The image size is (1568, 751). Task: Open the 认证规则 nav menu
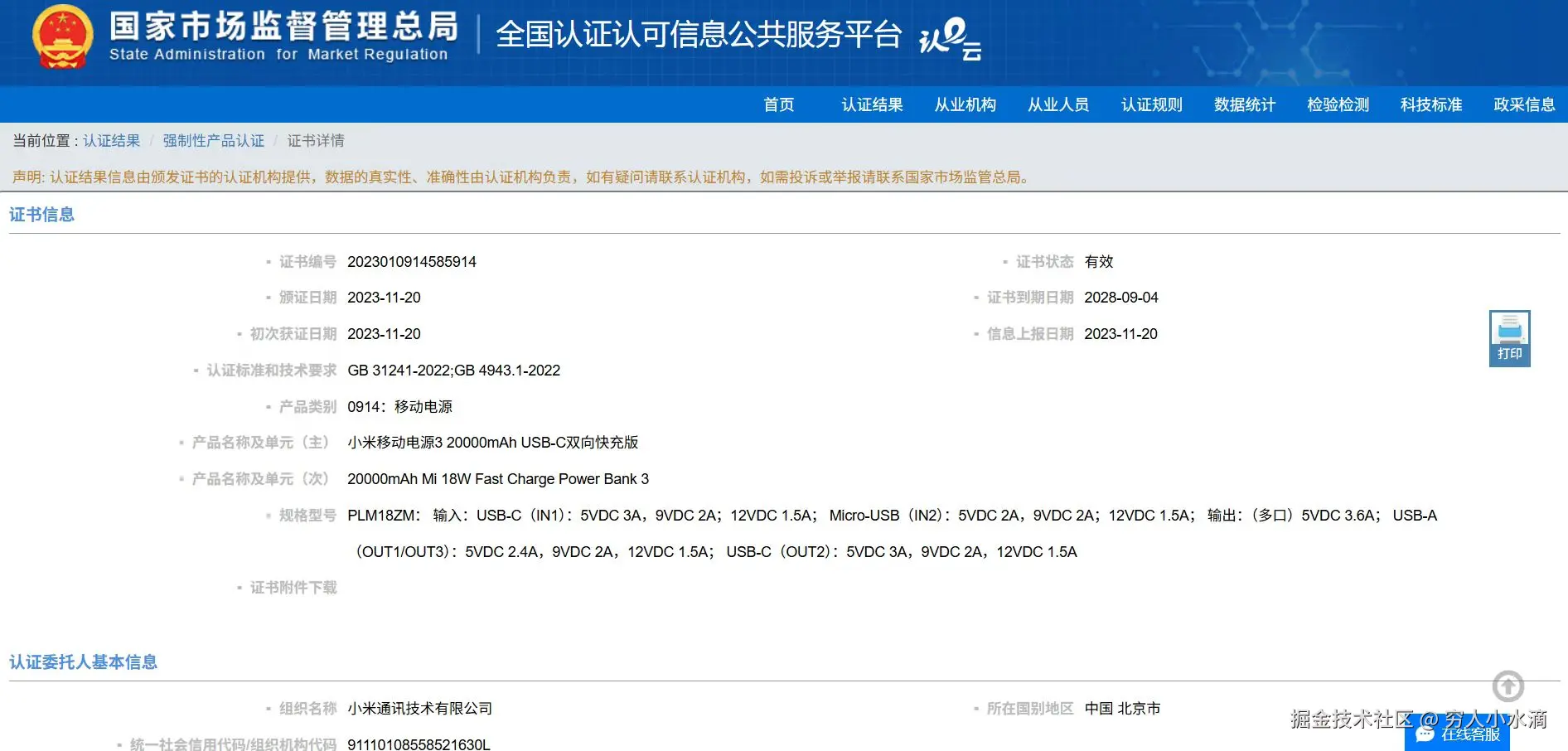coord(1152,104)
